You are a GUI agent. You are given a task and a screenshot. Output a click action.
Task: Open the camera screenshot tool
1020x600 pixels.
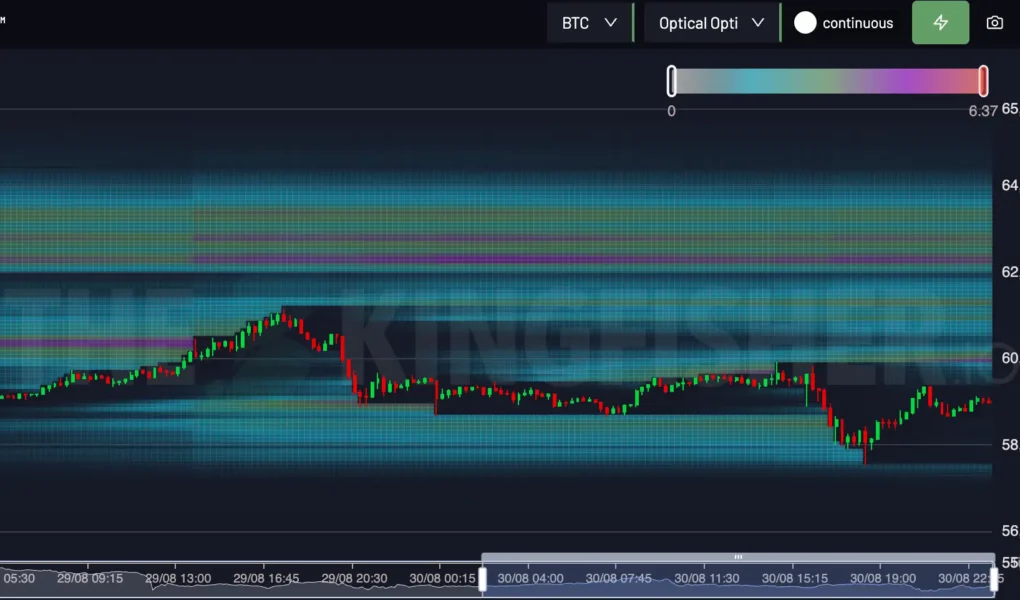995,22
